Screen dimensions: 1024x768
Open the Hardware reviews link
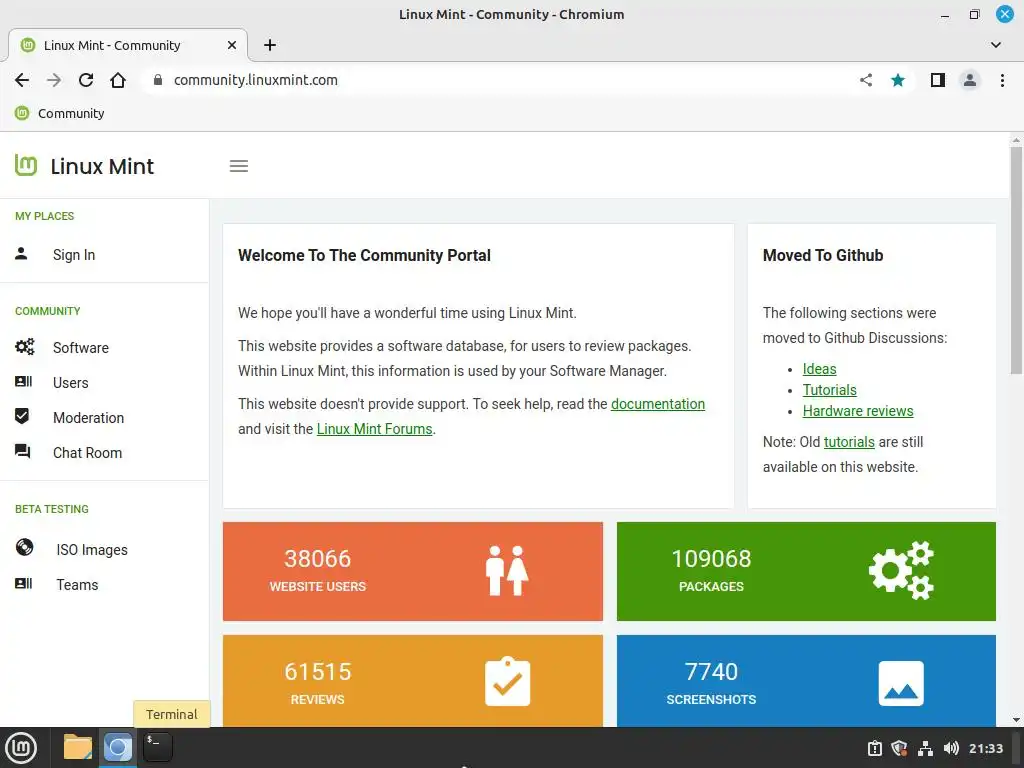click(858, 411)
